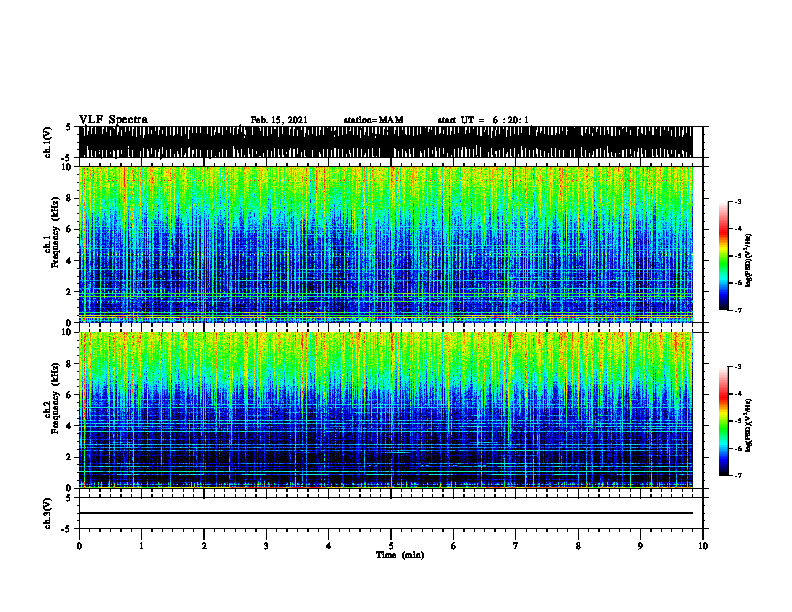Click the '-5' tick on ch.1 colorbar
The height and width of the screenshot is (612, 792).
738,256
